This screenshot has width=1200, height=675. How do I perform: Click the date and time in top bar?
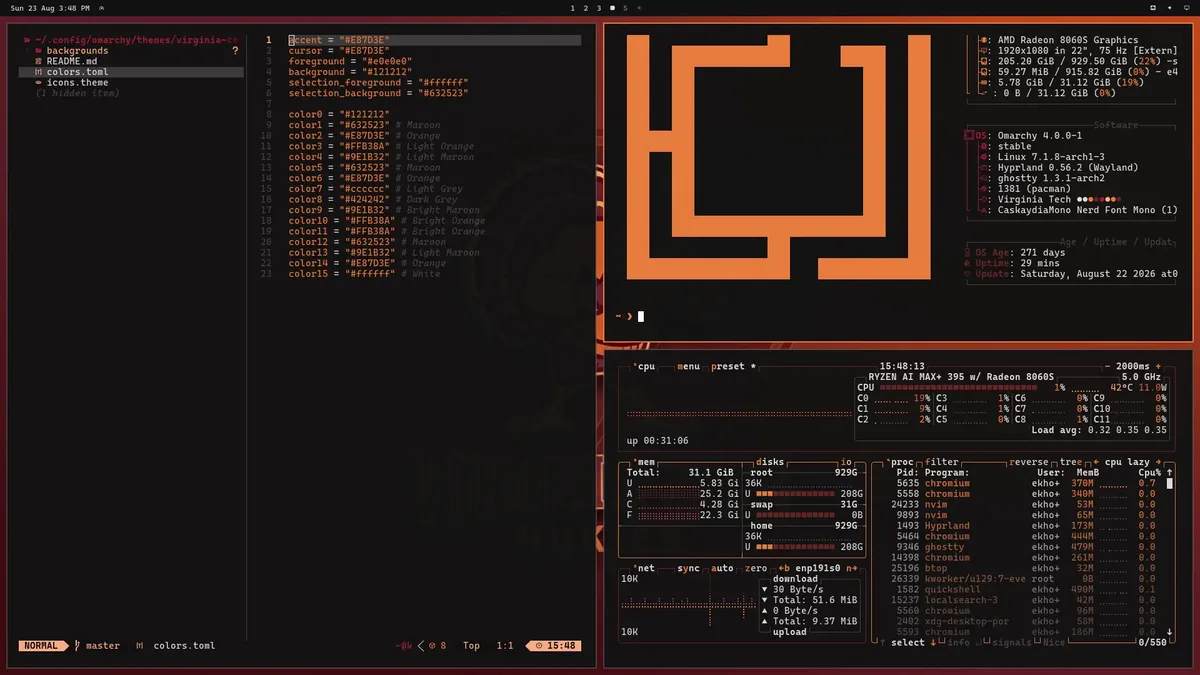49,8
